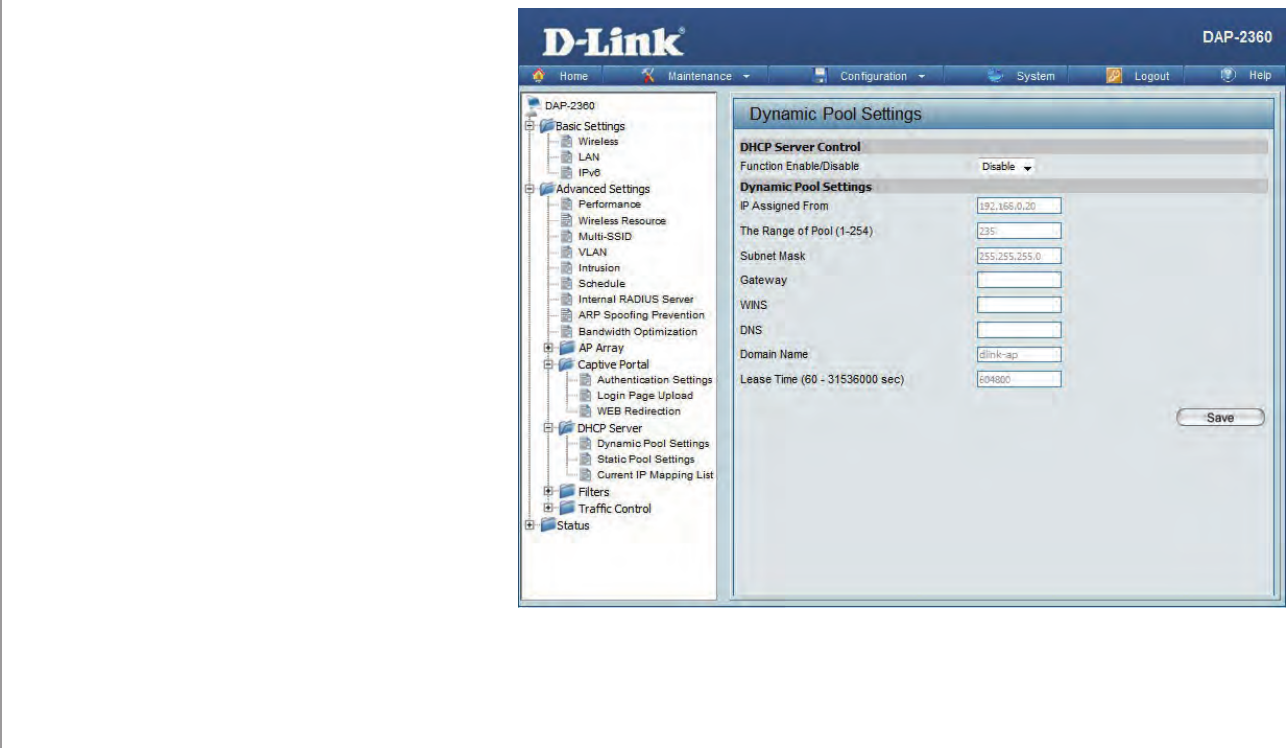This screenshot has height=748, width=1286.
Task: Click the Bandwidth Optimization page icon
Action: (x=567, y=332)
